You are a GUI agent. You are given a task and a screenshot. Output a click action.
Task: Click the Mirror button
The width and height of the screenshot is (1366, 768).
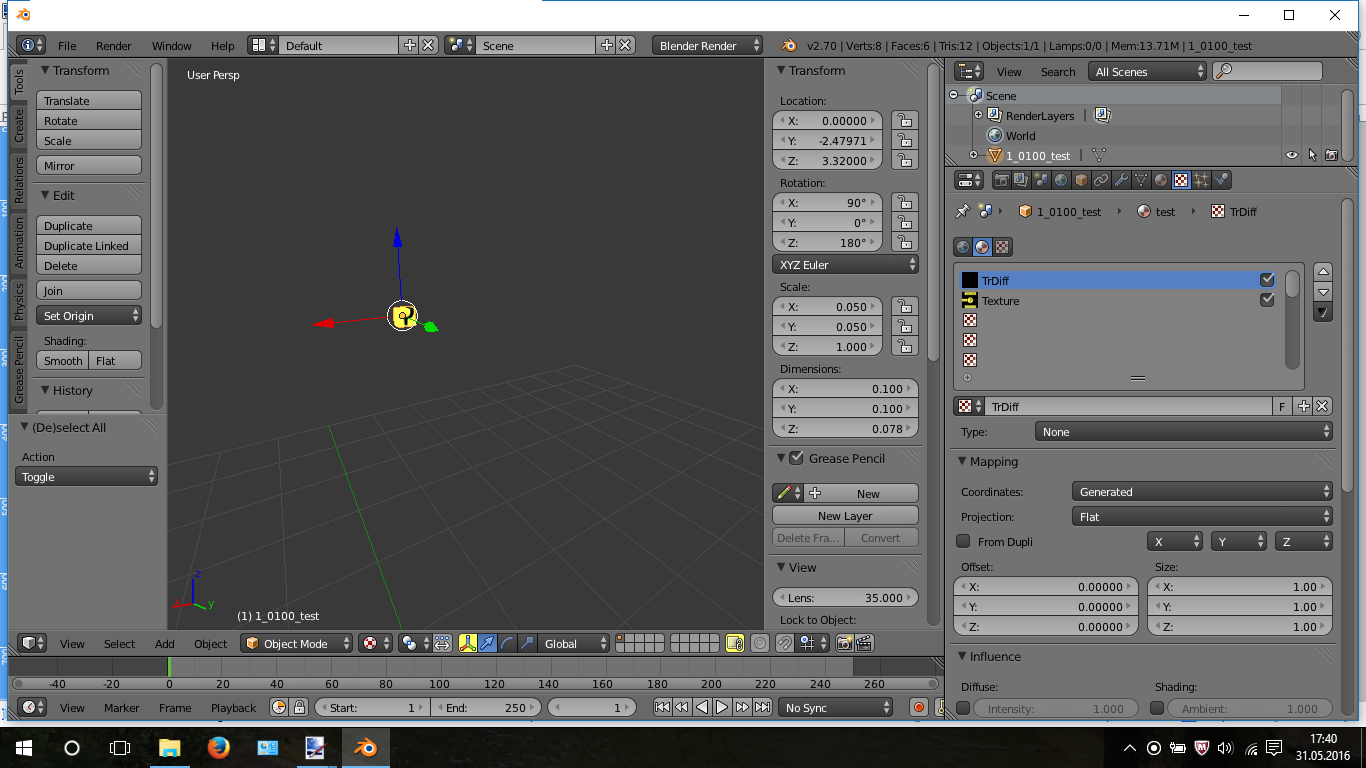[89, 166]
